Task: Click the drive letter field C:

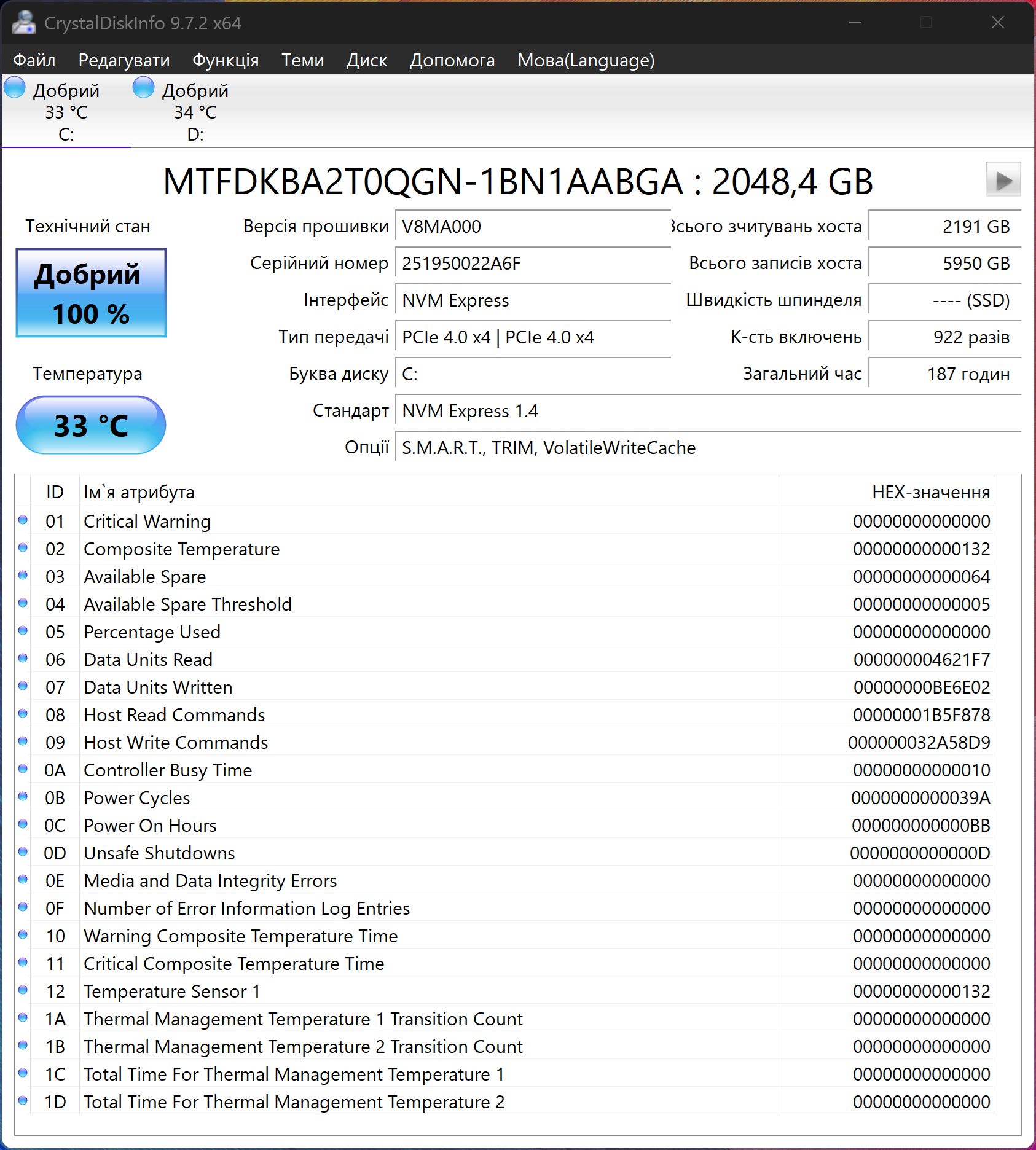Action: pyautogui.click(x=533, y=374)
